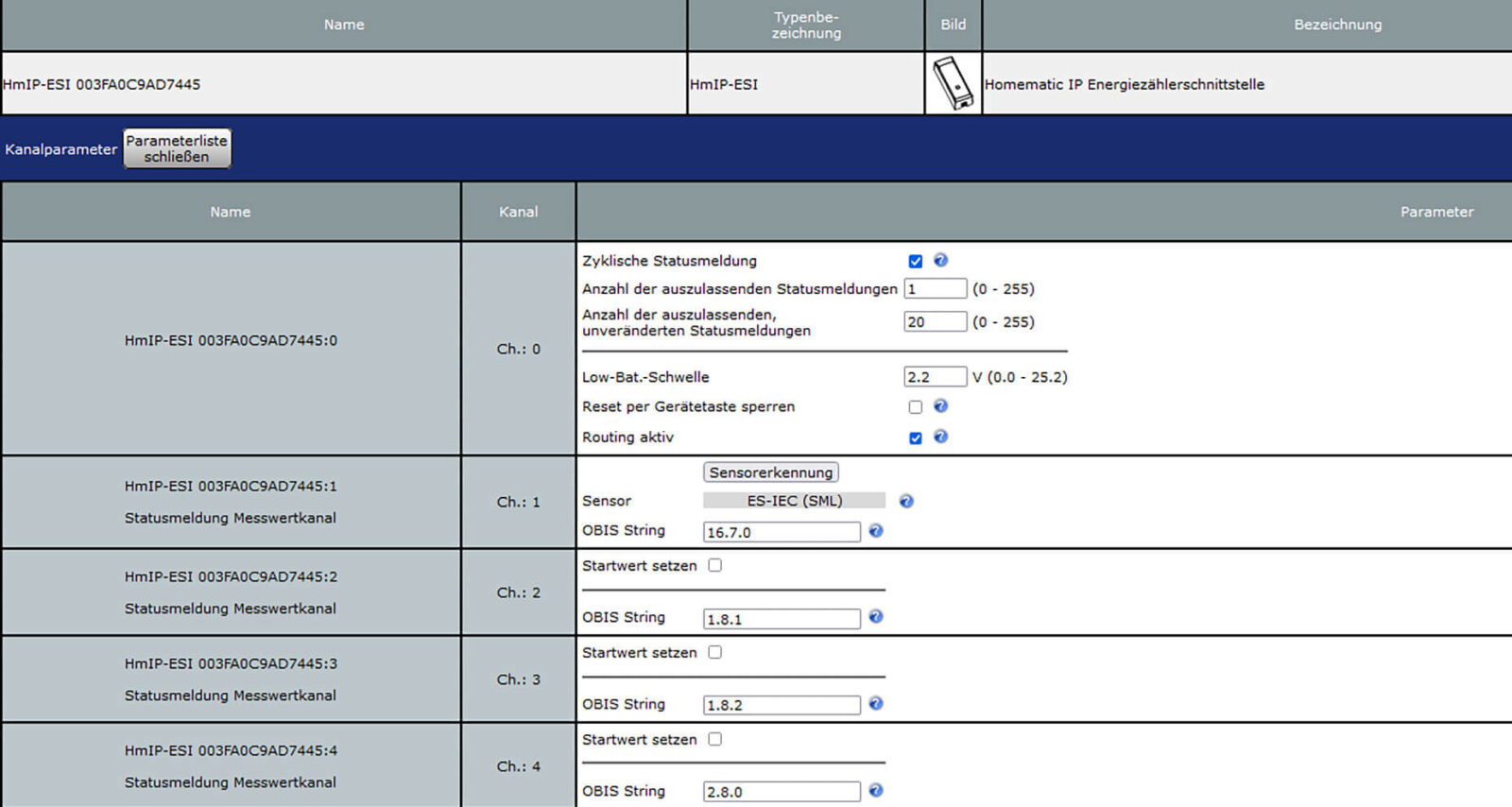This screenshot has height=807, width=1512.
Task: Click Parameterliste schließen button
Action: [x=177, y=148]
